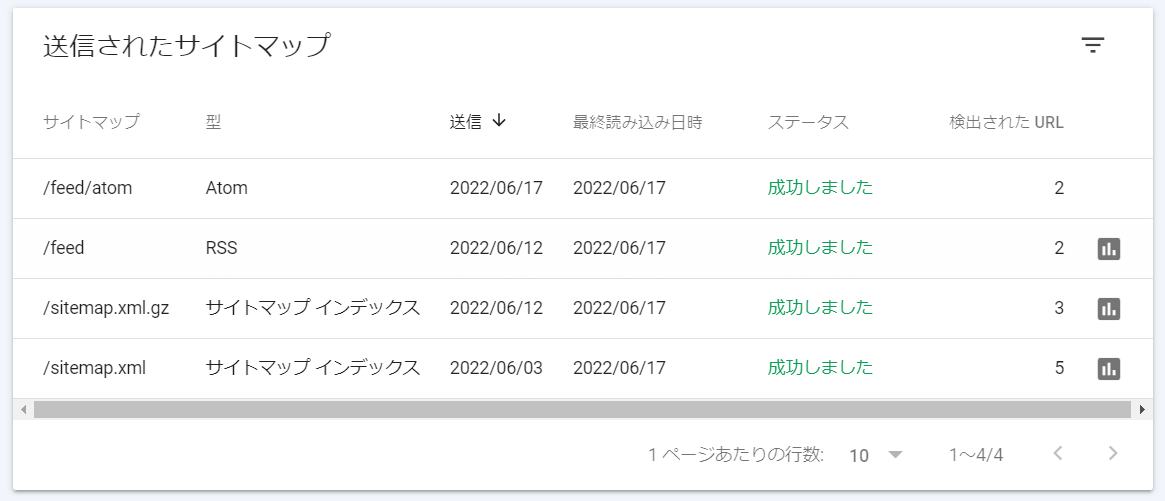Open the chart icon for /sitemap.xml.gz

[x=1108, y=309]
